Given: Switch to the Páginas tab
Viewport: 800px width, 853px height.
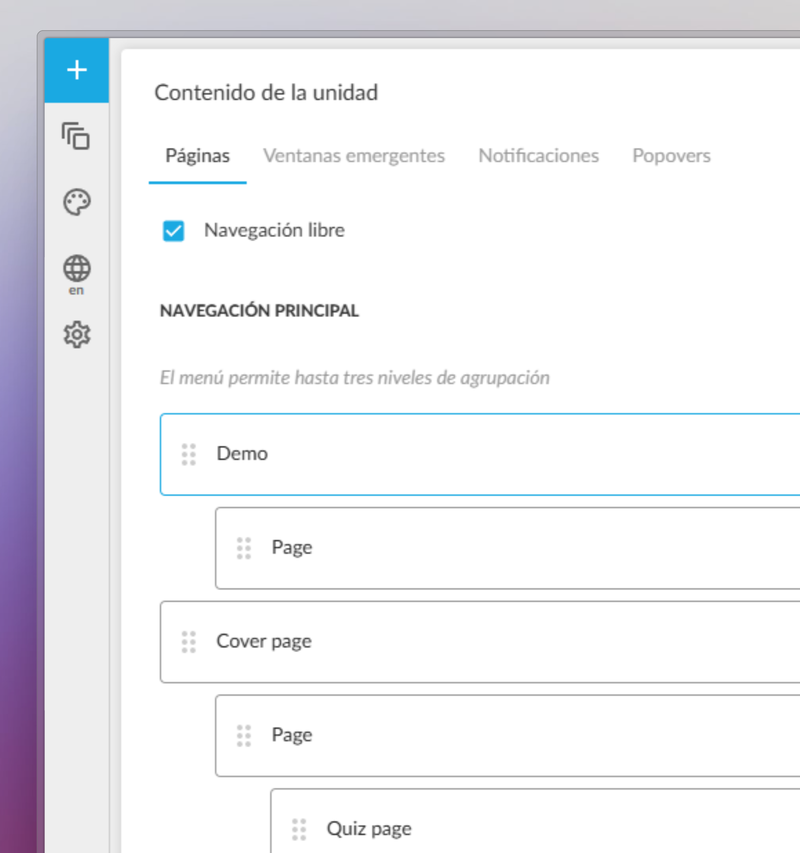Looking at the screenshot, I should pos(197,156).
